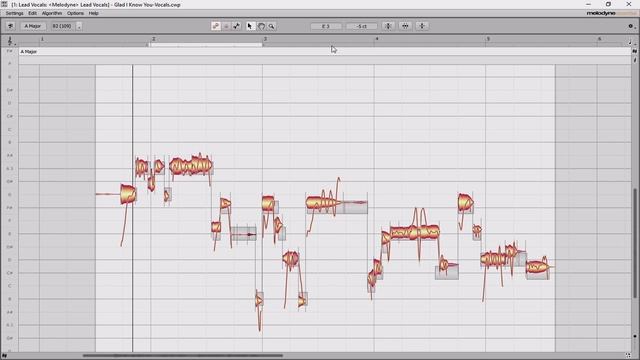Click the bottom-left corner zoom icon

(4, 356)
